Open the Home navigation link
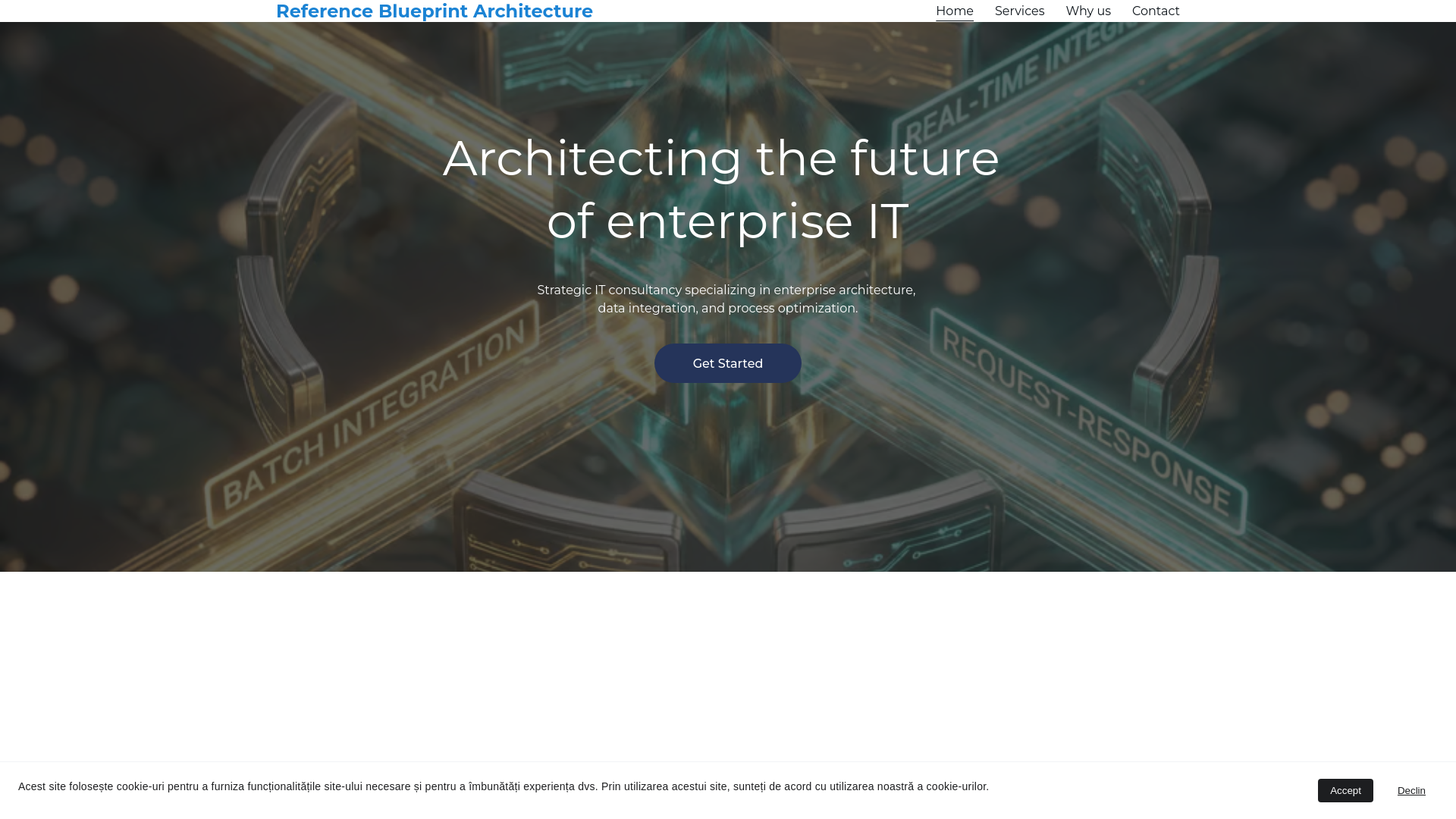 coord(954,11)
